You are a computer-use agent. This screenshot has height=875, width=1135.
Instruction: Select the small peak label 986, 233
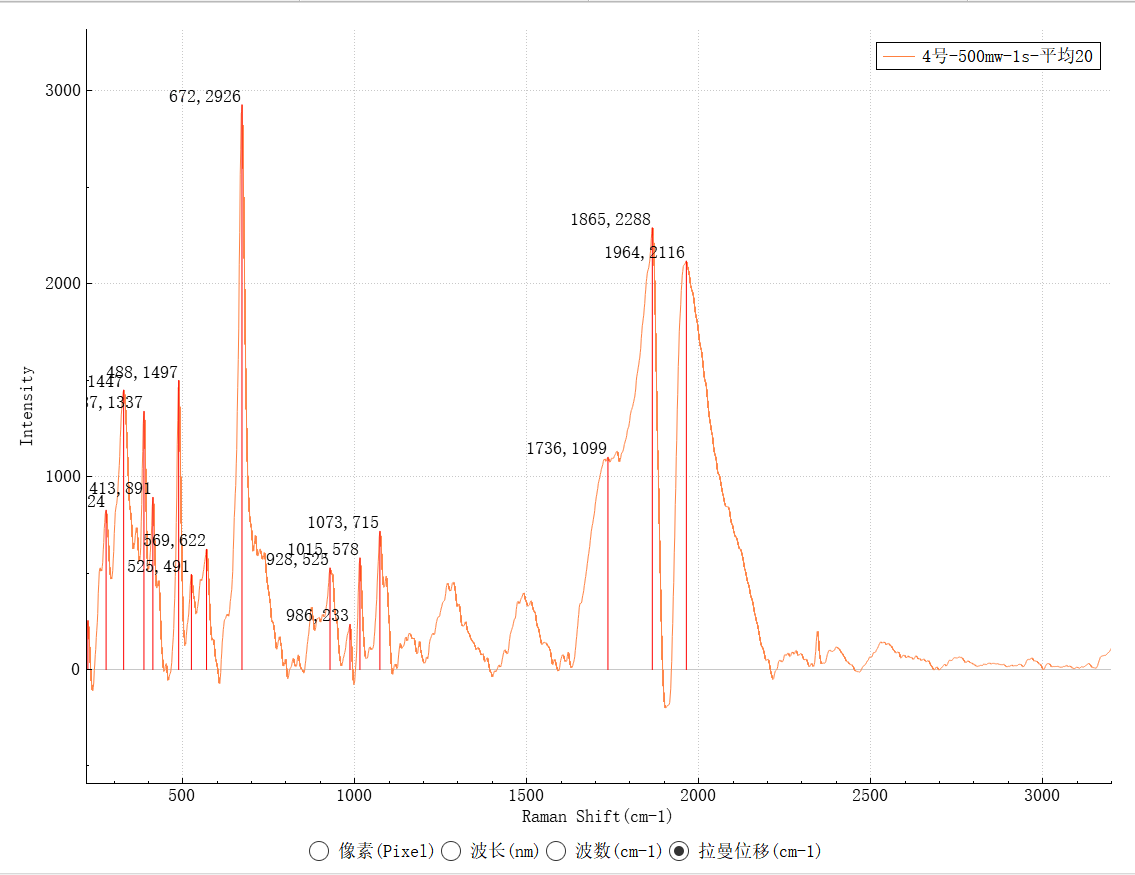click(317, 615)
